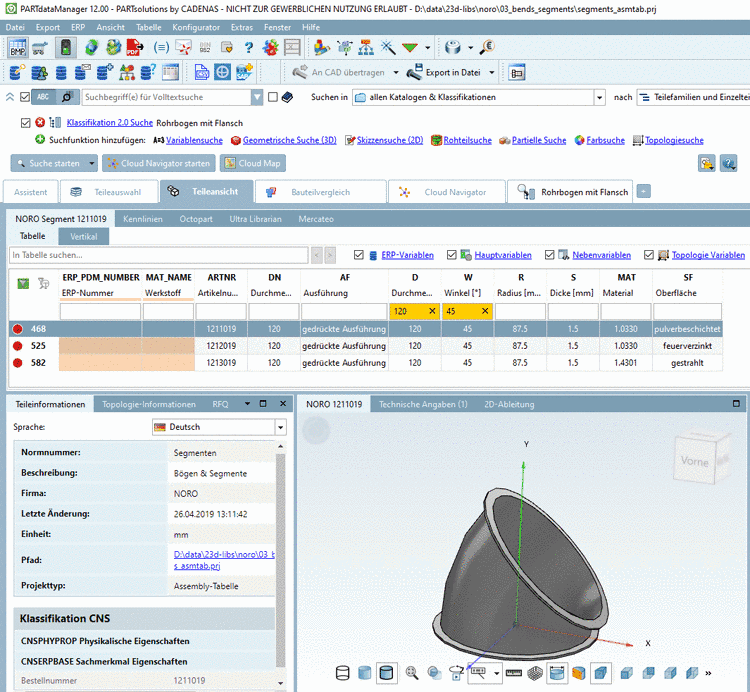Switch to the Kennlinien tab

click(x=143, y=219)
